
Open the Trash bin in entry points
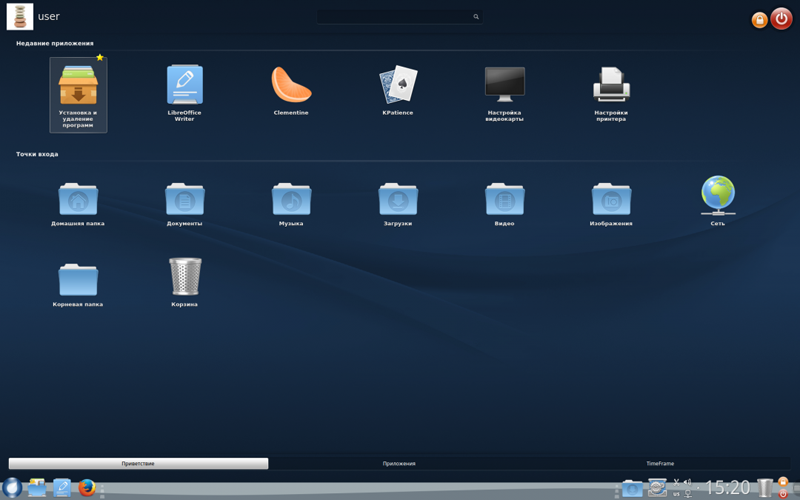[185, 282]
